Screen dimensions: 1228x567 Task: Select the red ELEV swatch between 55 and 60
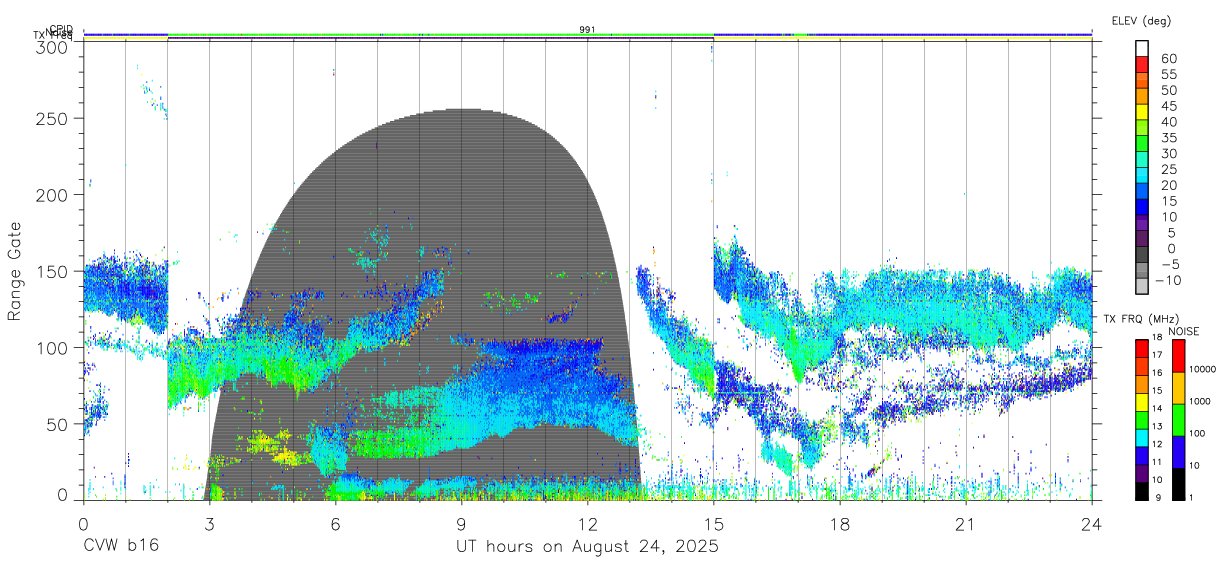pyautogui.click(x=1142, y=64)
